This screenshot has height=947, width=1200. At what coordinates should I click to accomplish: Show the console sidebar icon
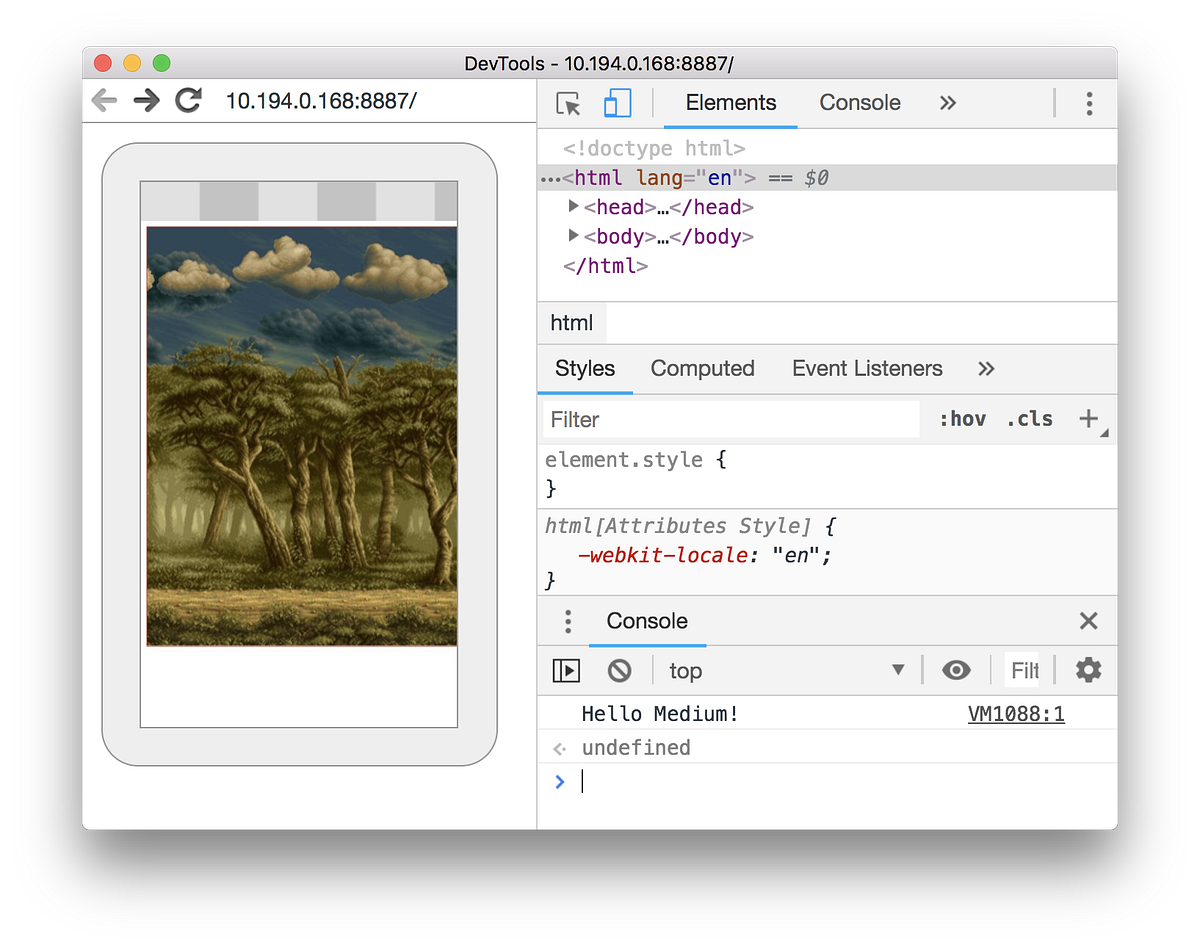(x=565, y=670)
